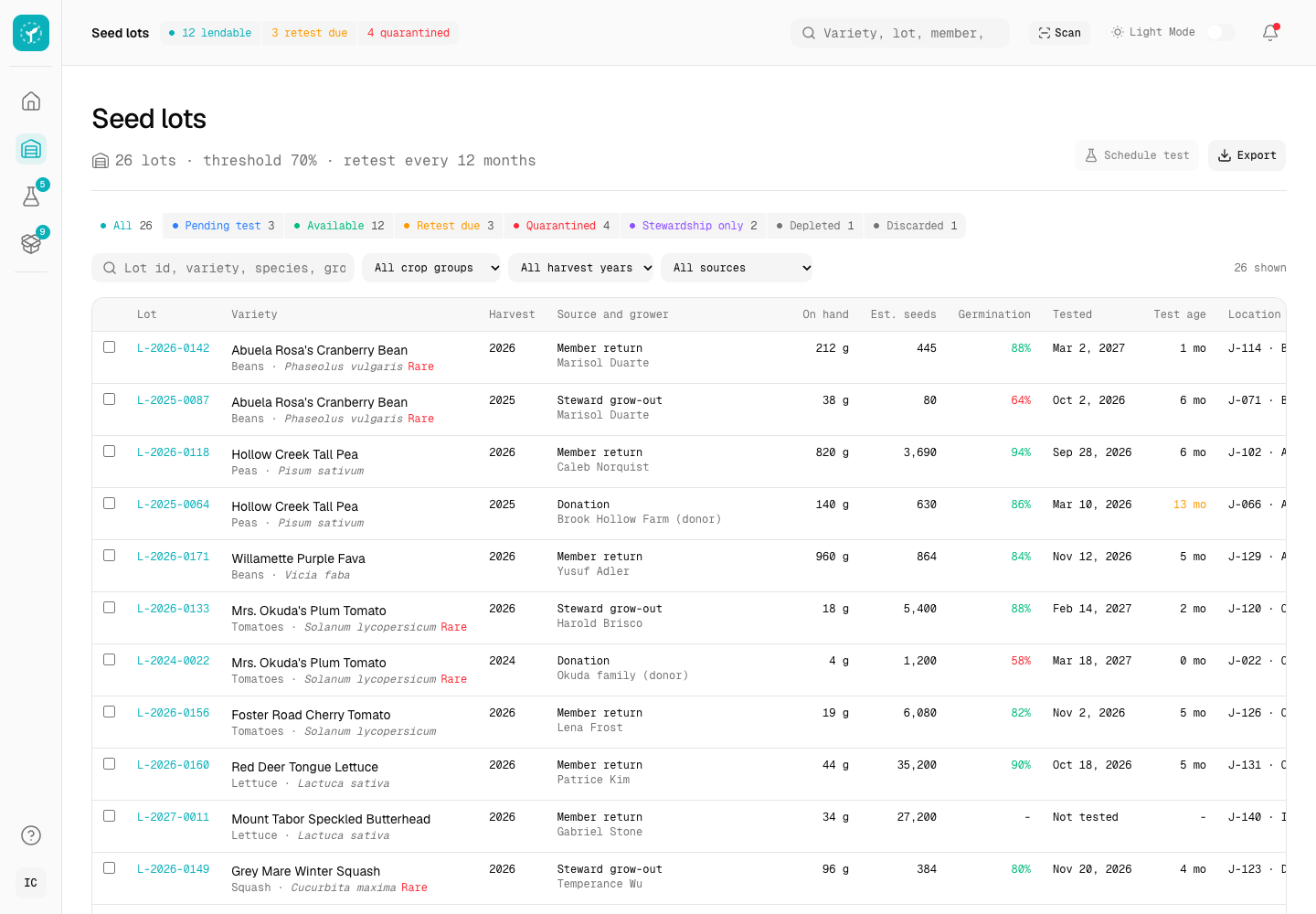Screen dimensions: 1316x914
Task: Switch to the Pending test tab
Action: point(224,226)
